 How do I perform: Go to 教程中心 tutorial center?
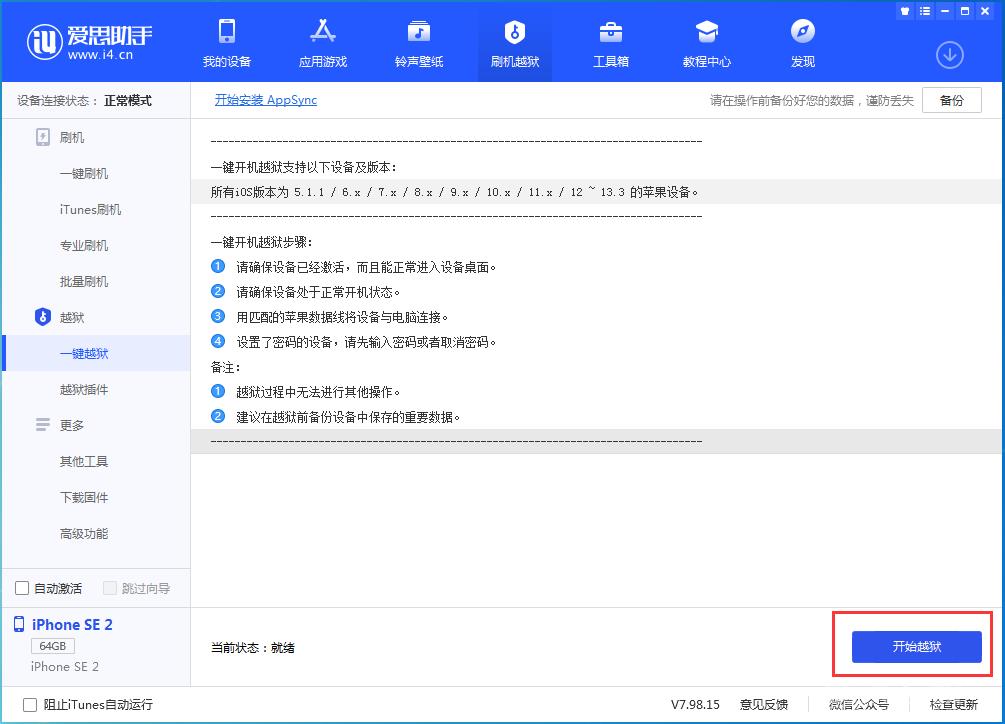coord(706,42)
